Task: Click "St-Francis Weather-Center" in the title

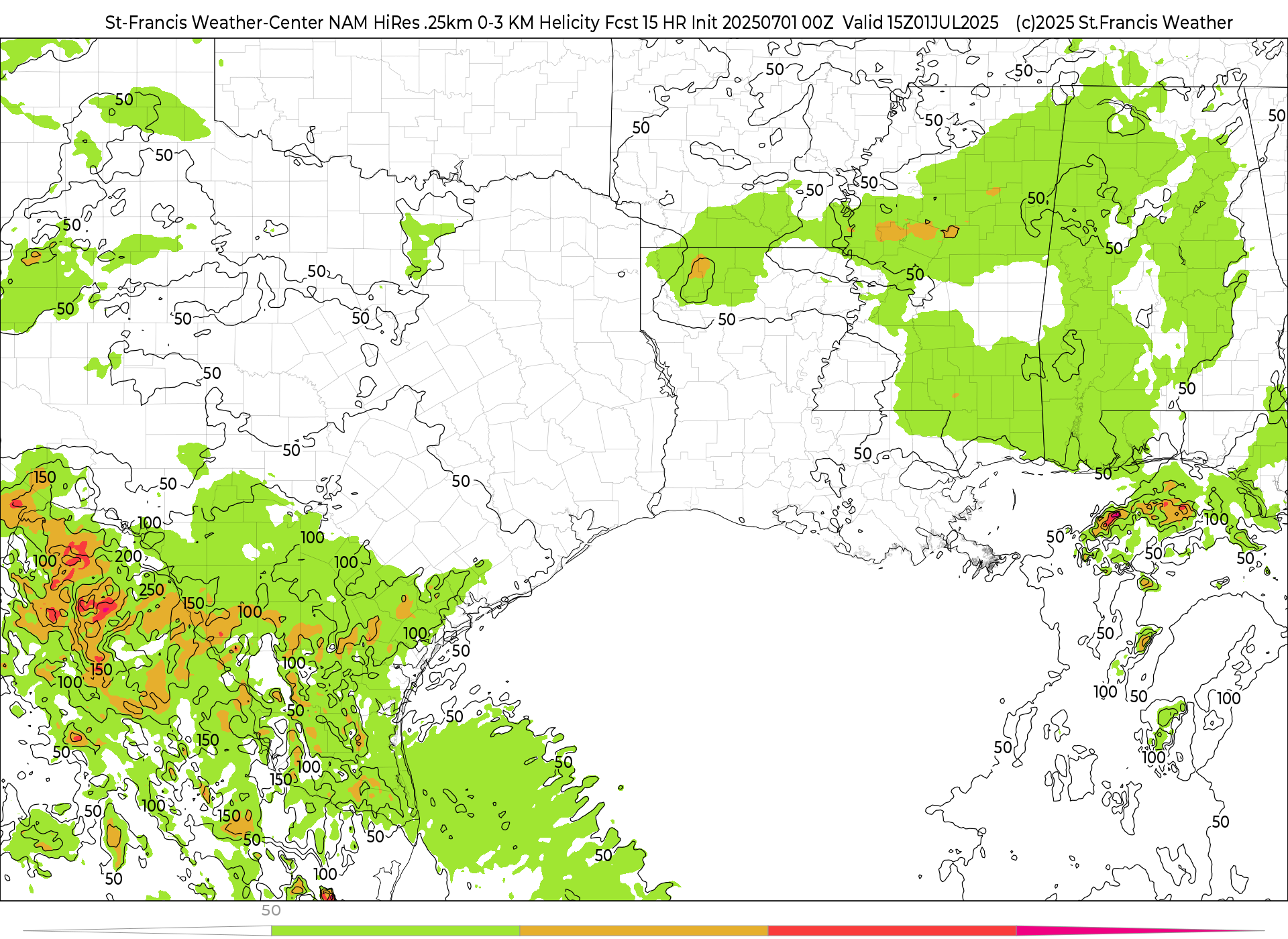Action: click(215, 23)
